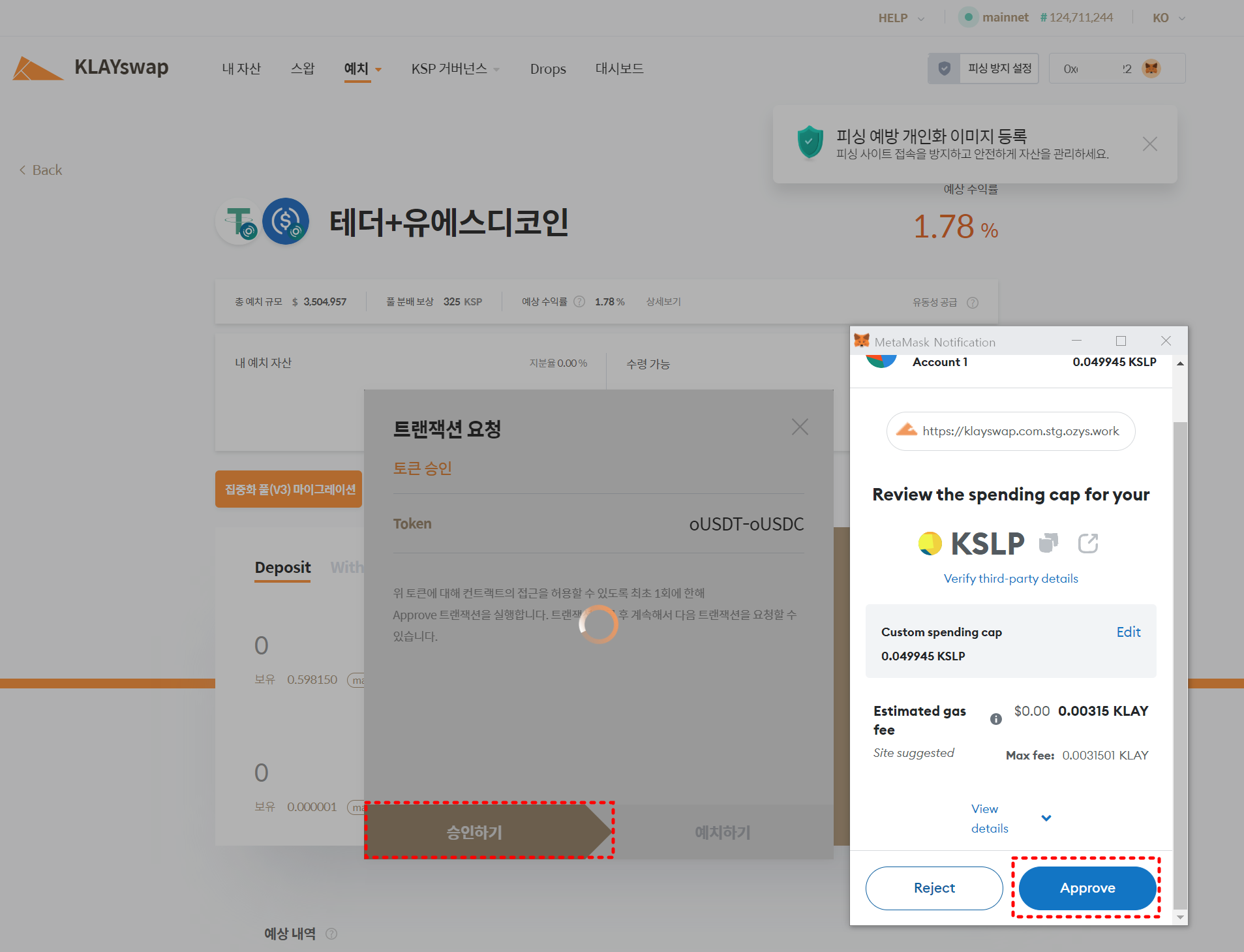Click Reject in MetaMask popup
This screenshot has height=952, width=1244.
pyautogui.click(x=933, y=887)
